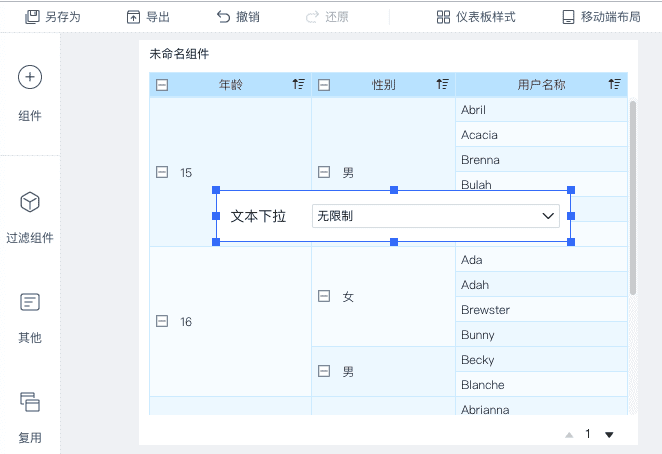
Task: Open the 过滤组件 filter components panel
Action: (x=30, y=203)
